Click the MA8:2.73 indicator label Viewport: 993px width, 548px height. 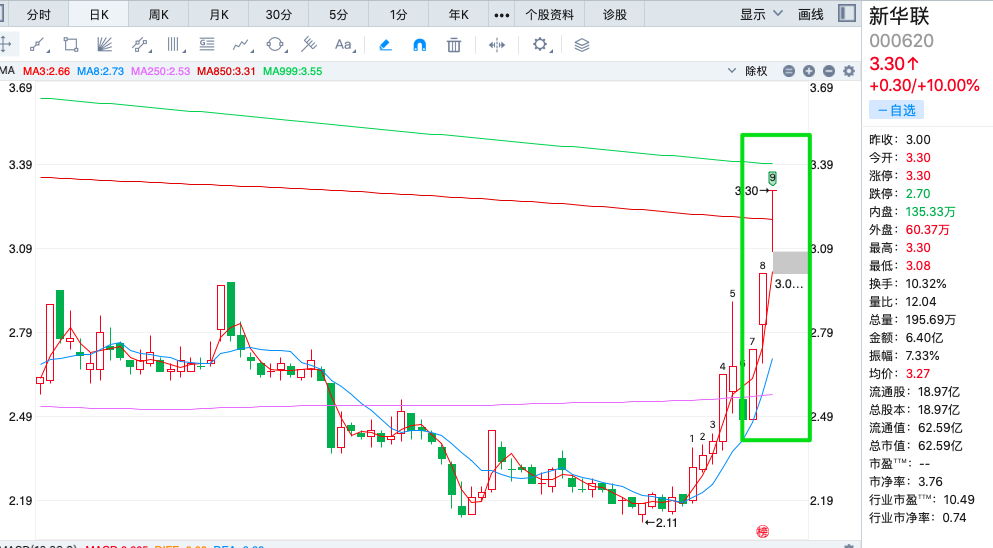click(x=100, y=71)
